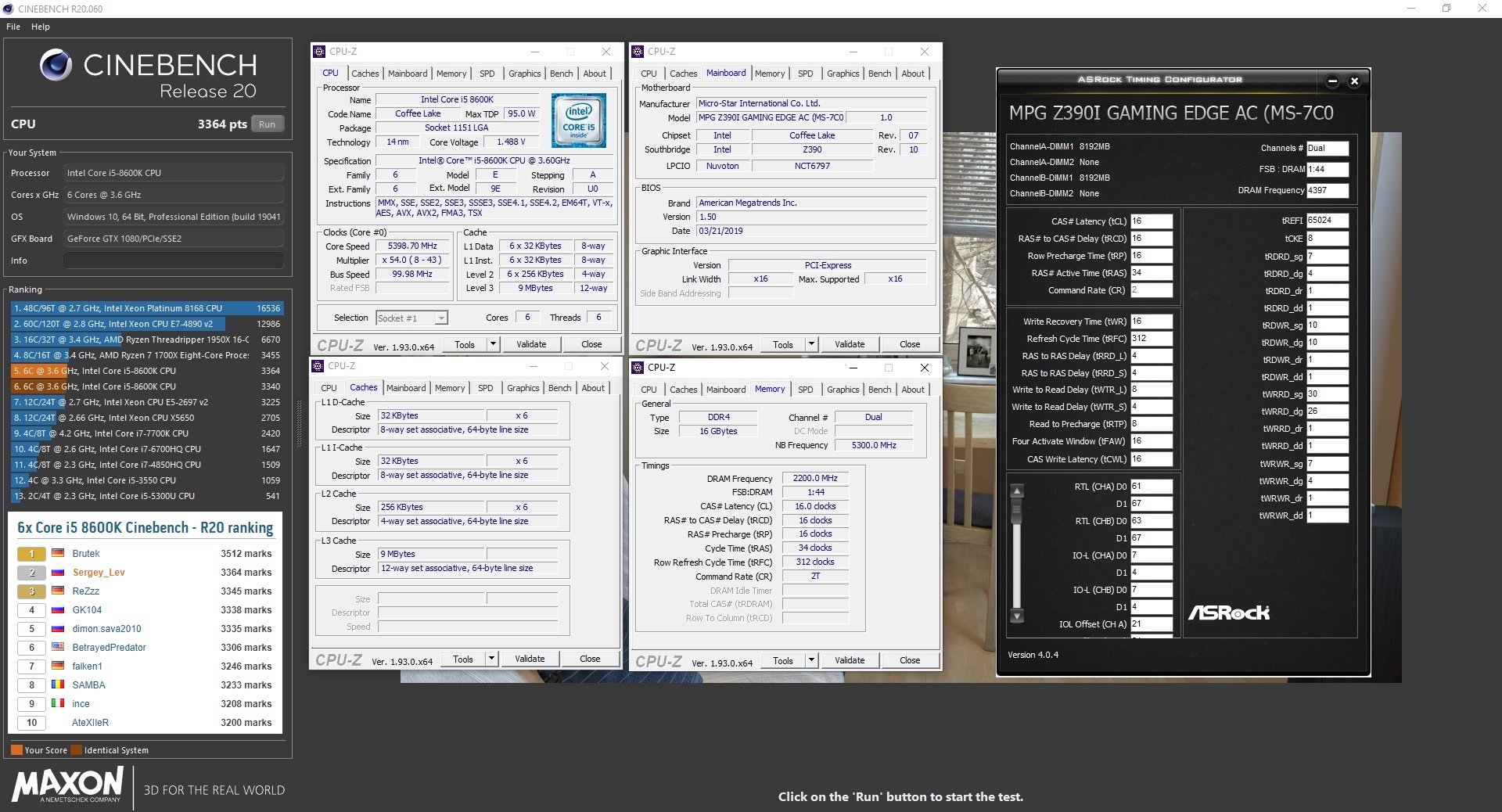
Task: Click the tREFI value field showing 65024
Action: 1327,221
